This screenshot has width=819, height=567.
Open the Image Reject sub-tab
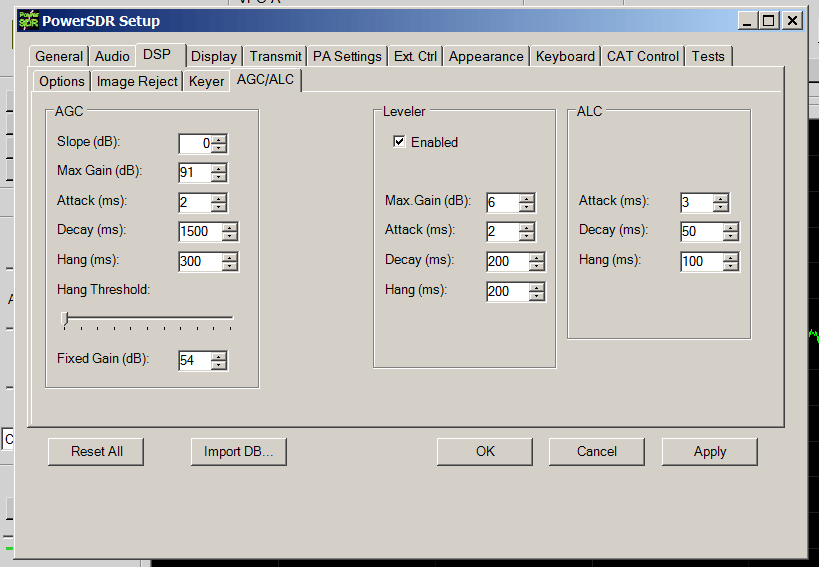point(137,81)
